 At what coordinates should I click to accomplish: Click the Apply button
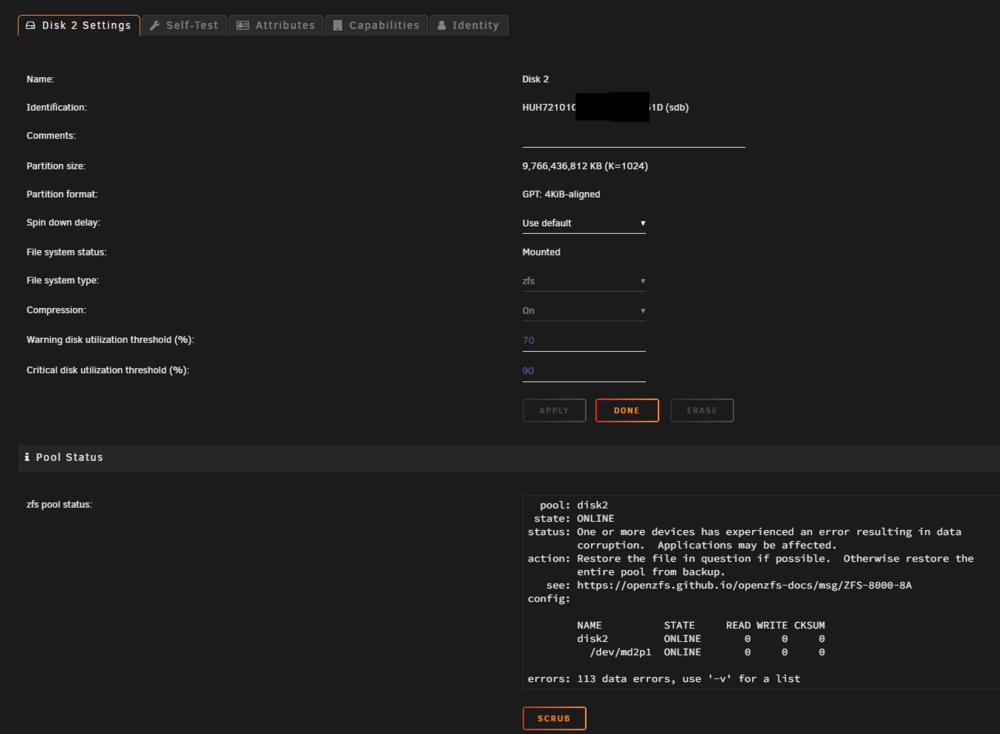tap(554, 411)
